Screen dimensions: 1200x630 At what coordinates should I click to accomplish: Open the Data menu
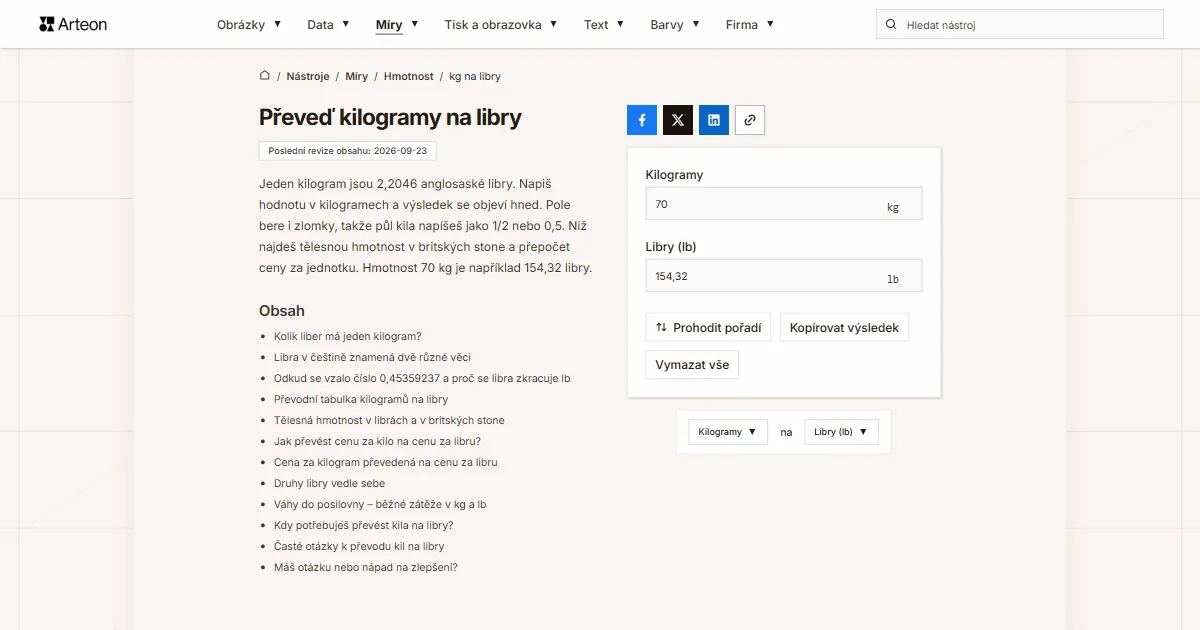[328, 25]
